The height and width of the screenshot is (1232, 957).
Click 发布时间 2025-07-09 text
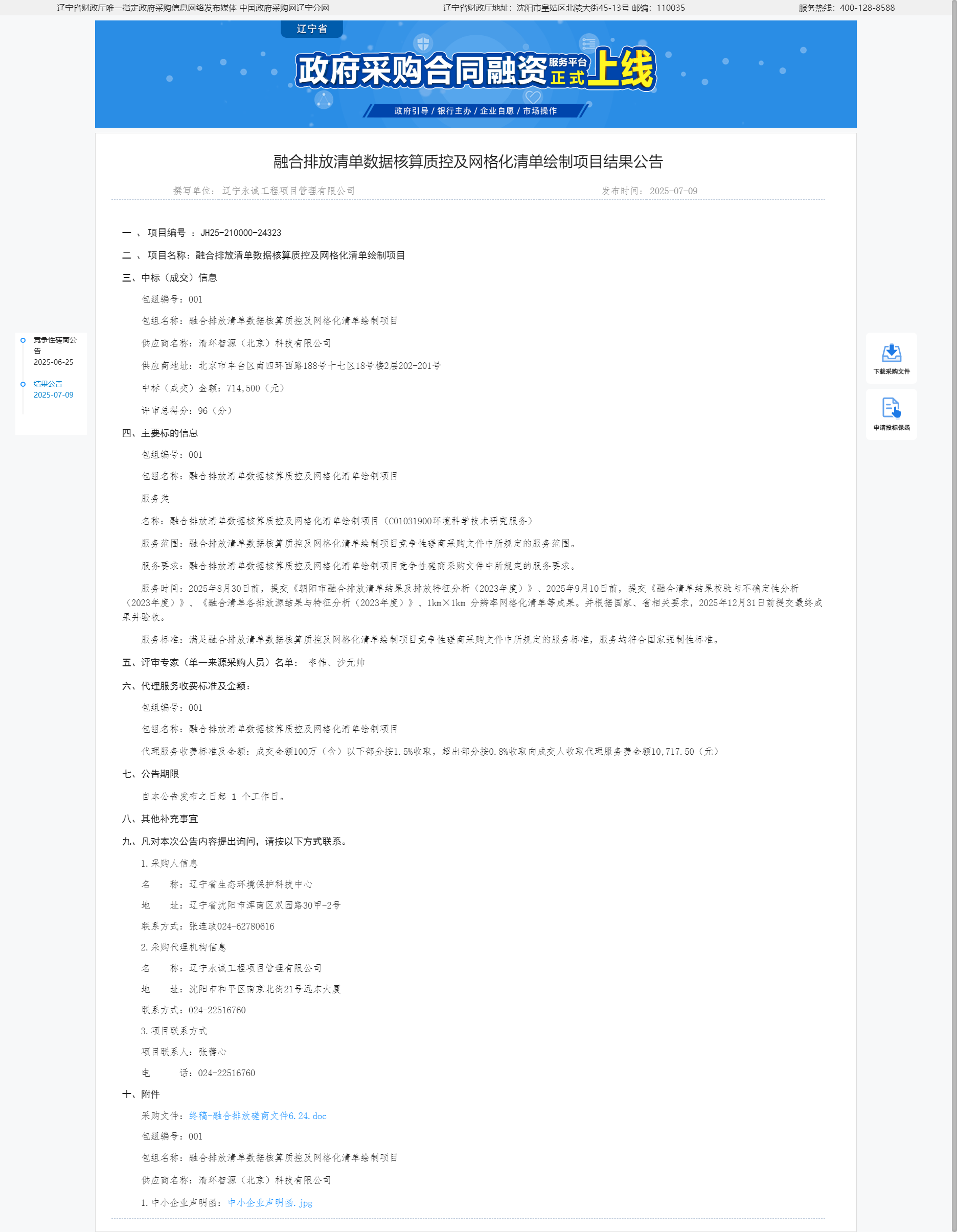coord(649,191)
